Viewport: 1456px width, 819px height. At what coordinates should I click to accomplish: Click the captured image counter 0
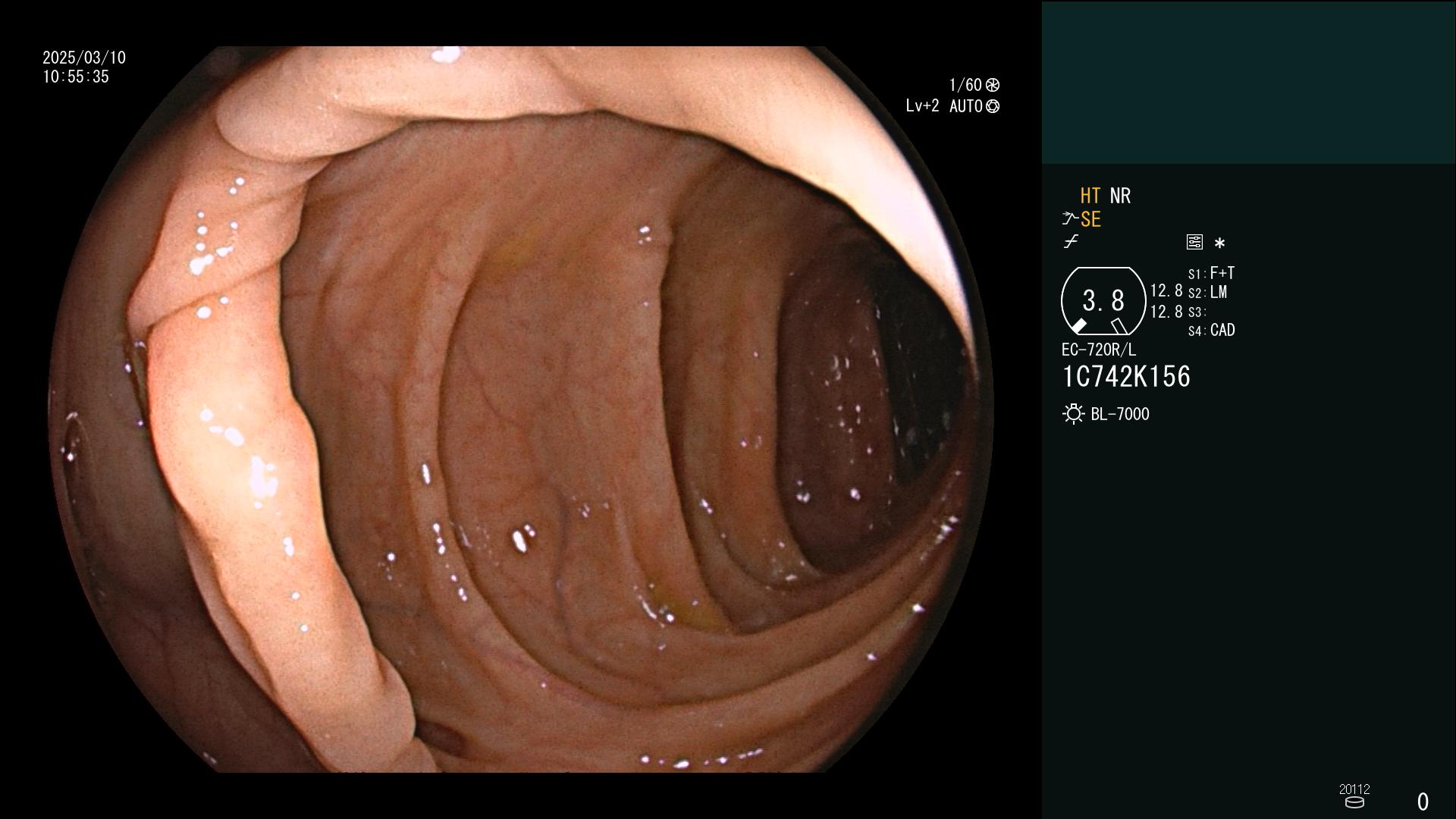pos(1423,802)
